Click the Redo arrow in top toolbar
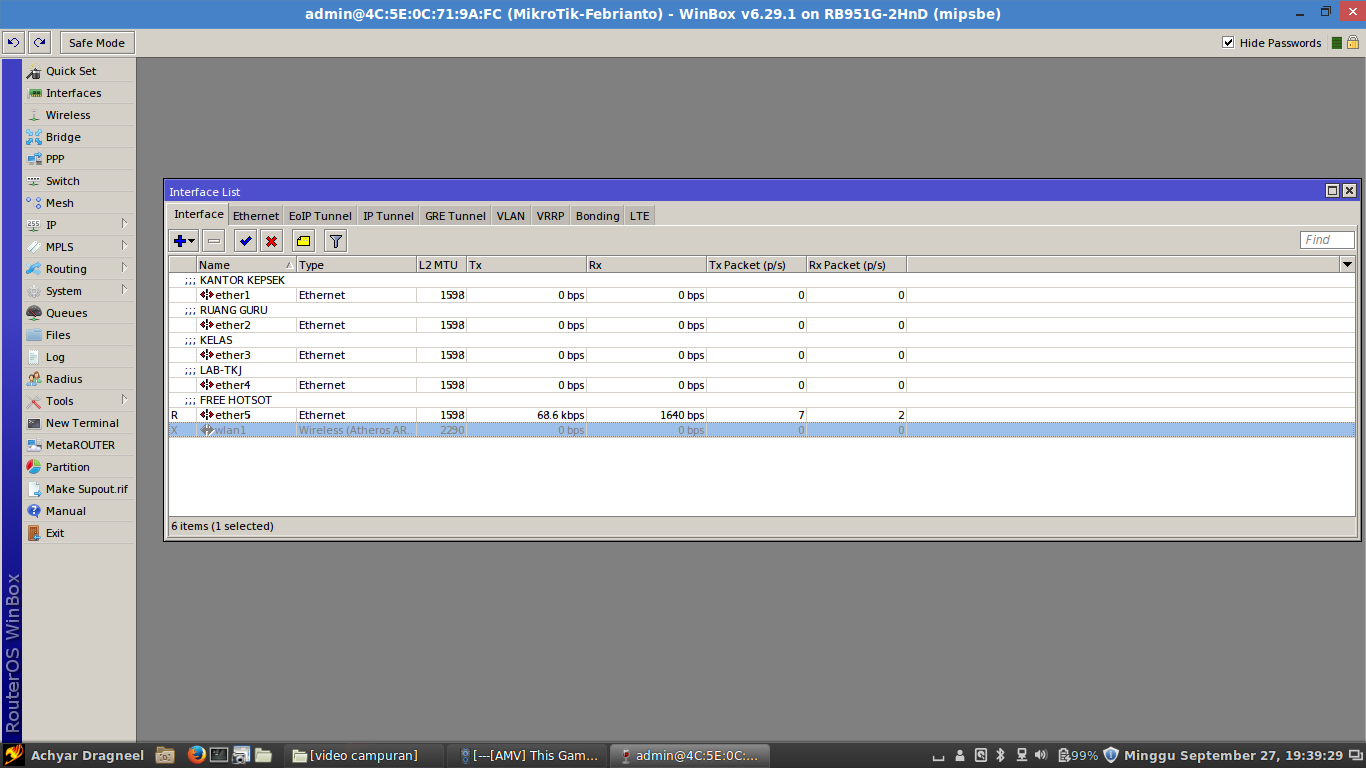 pos(39,43)
